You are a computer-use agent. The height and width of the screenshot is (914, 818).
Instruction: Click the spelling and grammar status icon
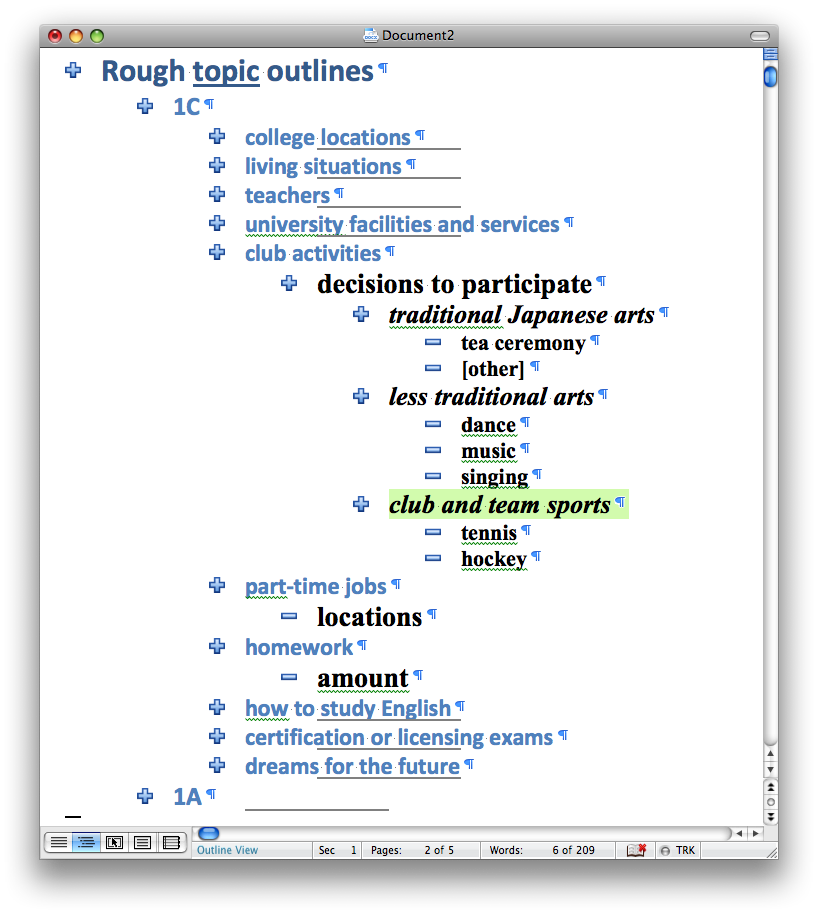pyautogui.click(x=636, y=849)
